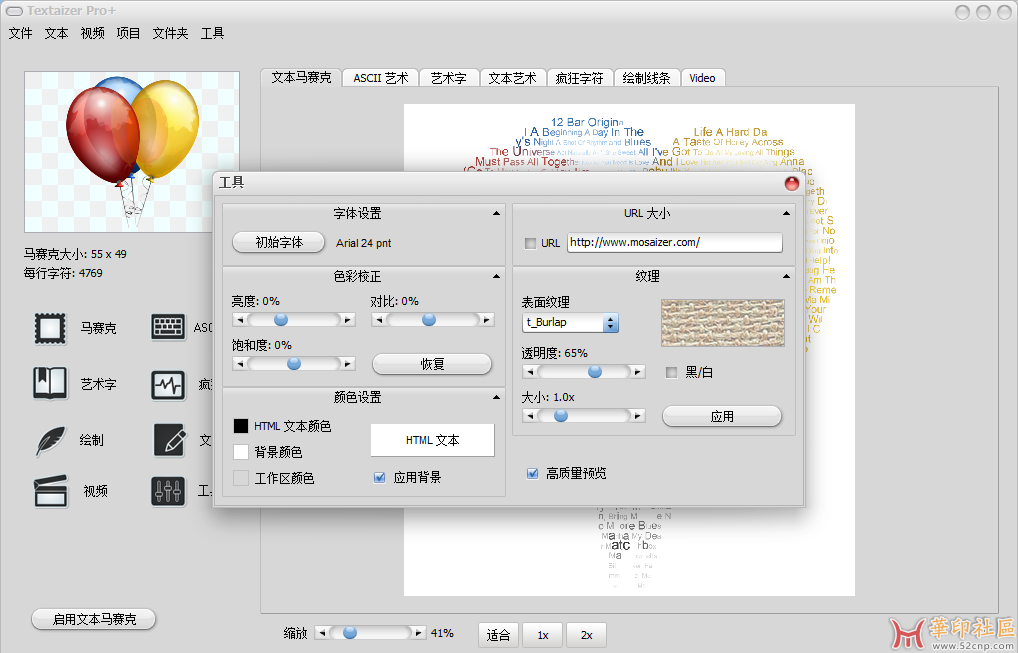Select the ASCII keyboard icon
The height and width of the screenshot is (653, 1018).
click(x=168, y=328)
